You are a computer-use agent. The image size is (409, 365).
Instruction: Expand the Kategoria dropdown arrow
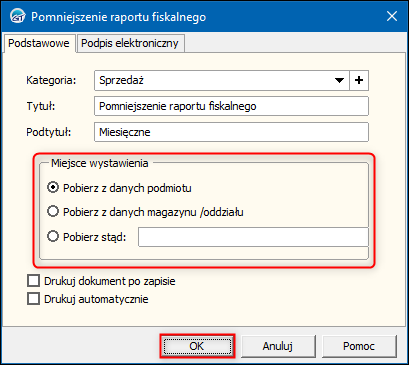pyautogui.click(x=339, y=80)
